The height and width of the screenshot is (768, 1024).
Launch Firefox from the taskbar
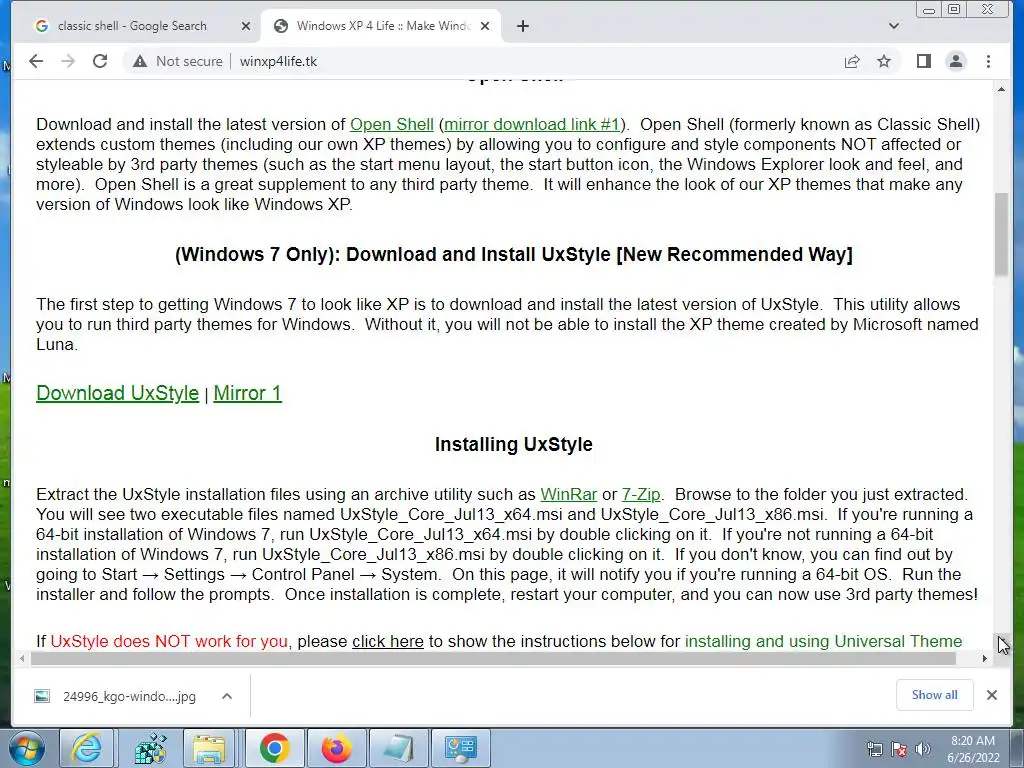pos(336,748)
